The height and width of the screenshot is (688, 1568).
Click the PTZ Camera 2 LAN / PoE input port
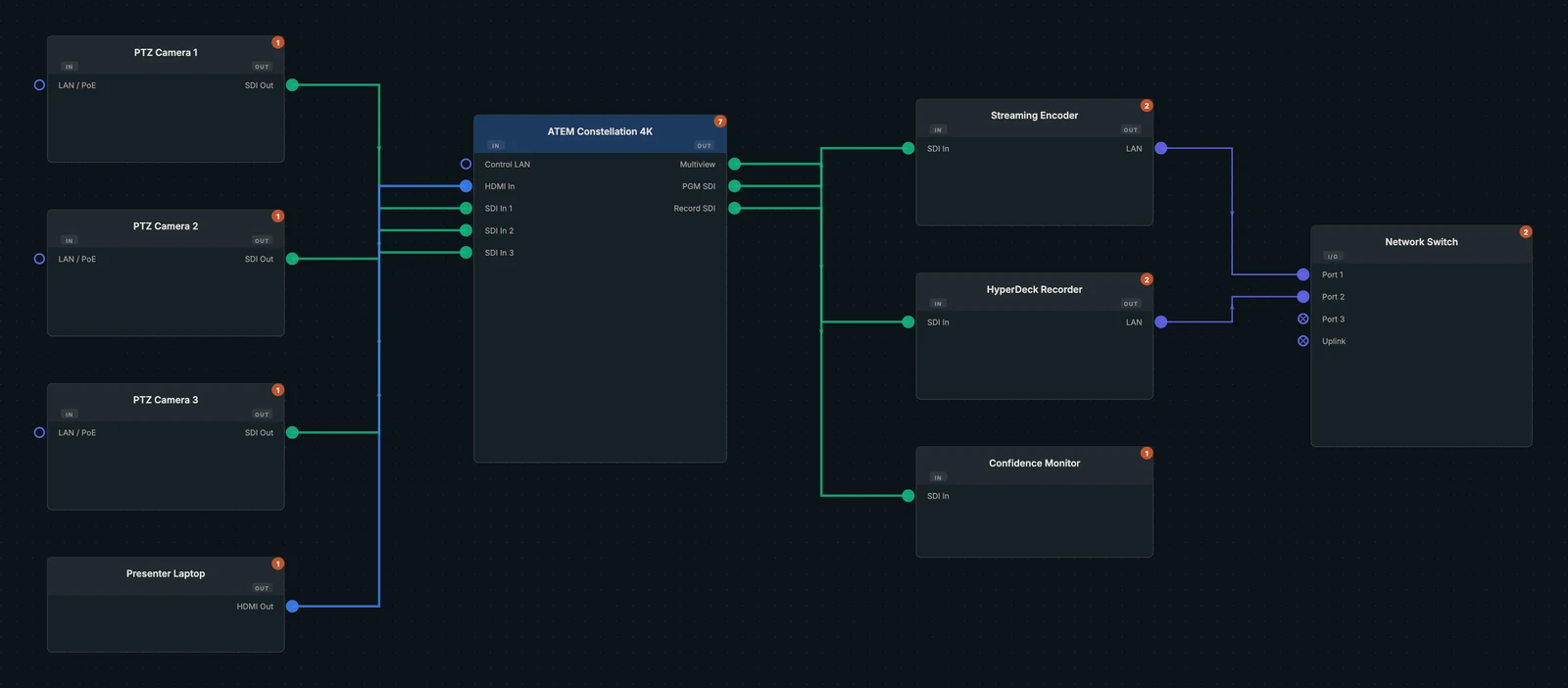pos(39,259)
